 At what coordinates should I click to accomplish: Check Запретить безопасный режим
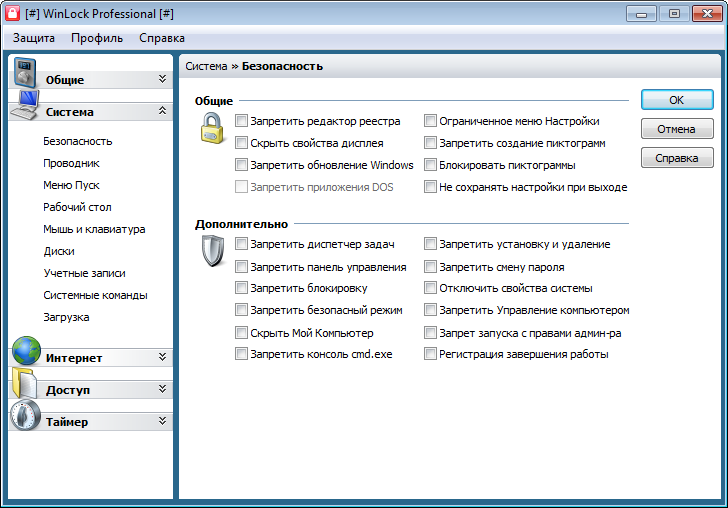tap(241, 310)
